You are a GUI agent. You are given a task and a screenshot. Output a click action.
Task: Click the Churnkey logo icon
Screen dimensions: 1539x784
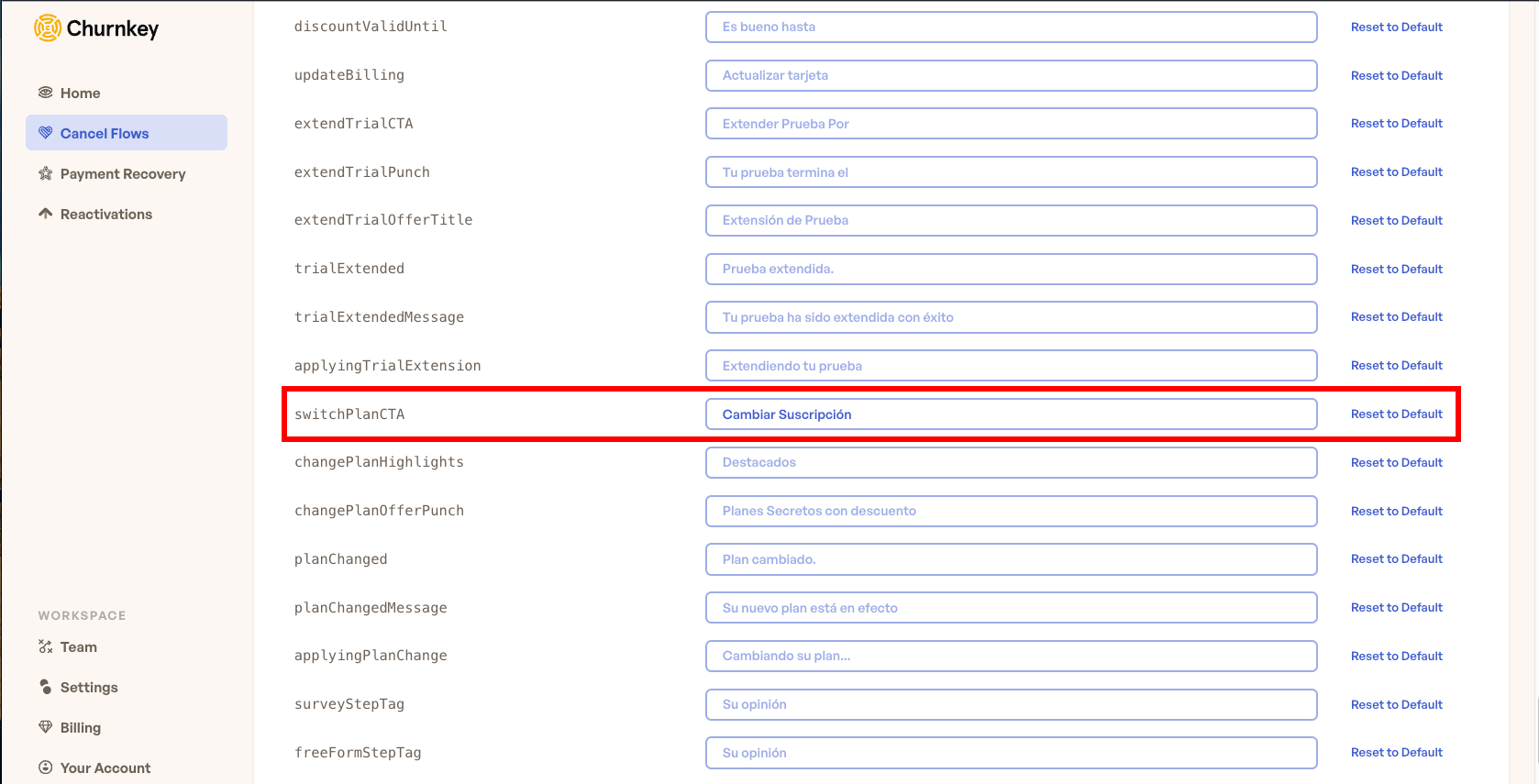(x=48, y=28)
